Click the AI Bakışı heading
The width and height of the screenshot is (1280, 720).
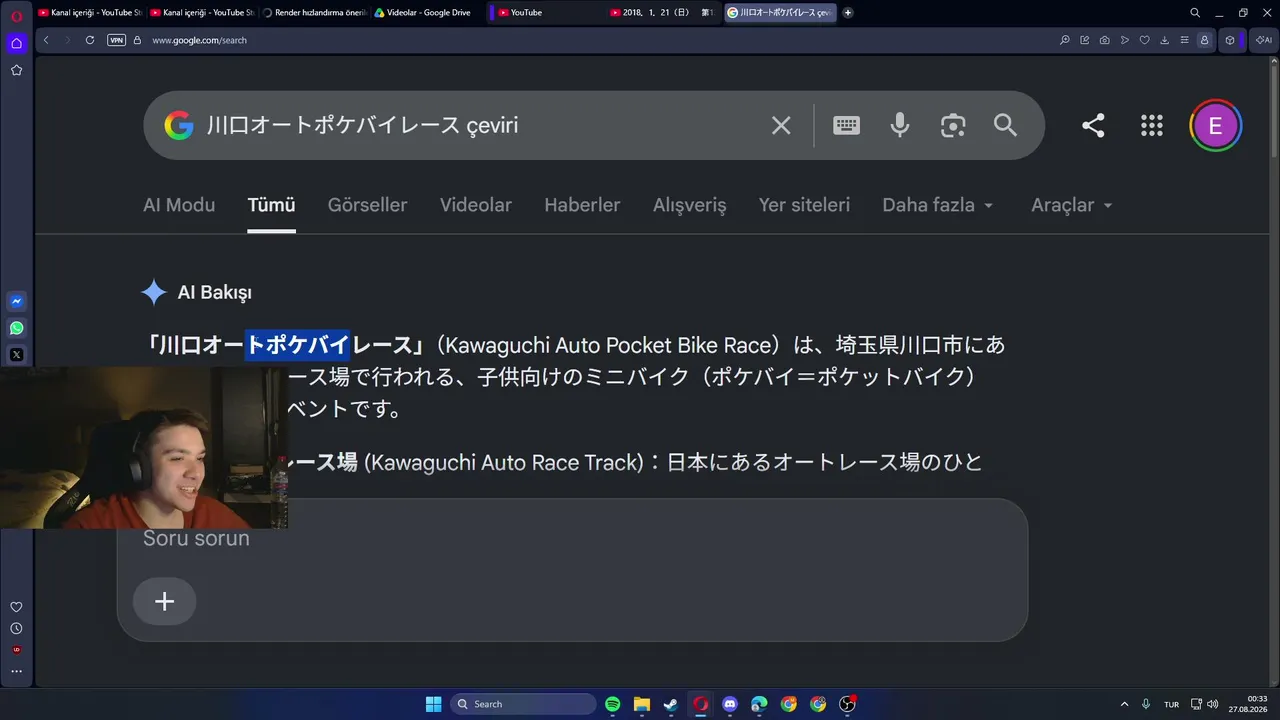[214, 292]
